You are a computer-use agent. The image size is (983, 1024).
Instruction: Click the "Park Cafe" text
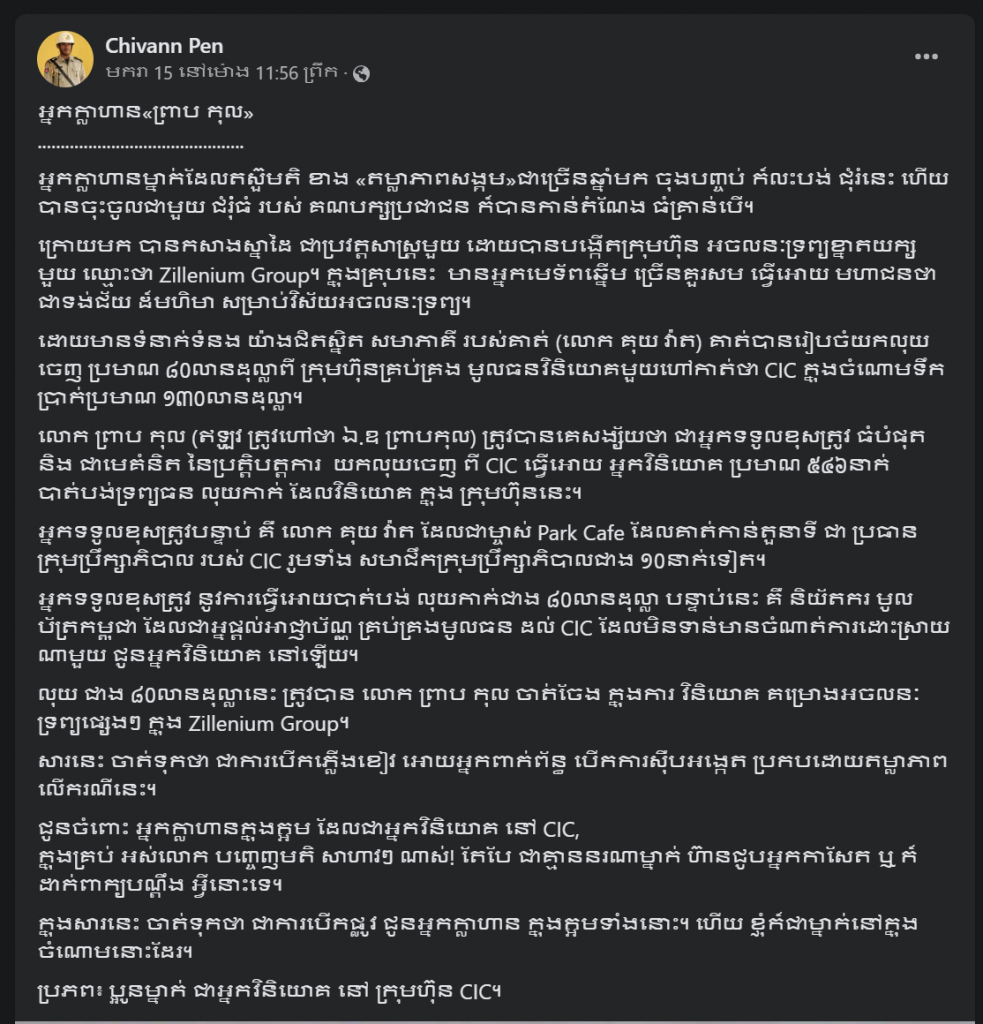581,533
